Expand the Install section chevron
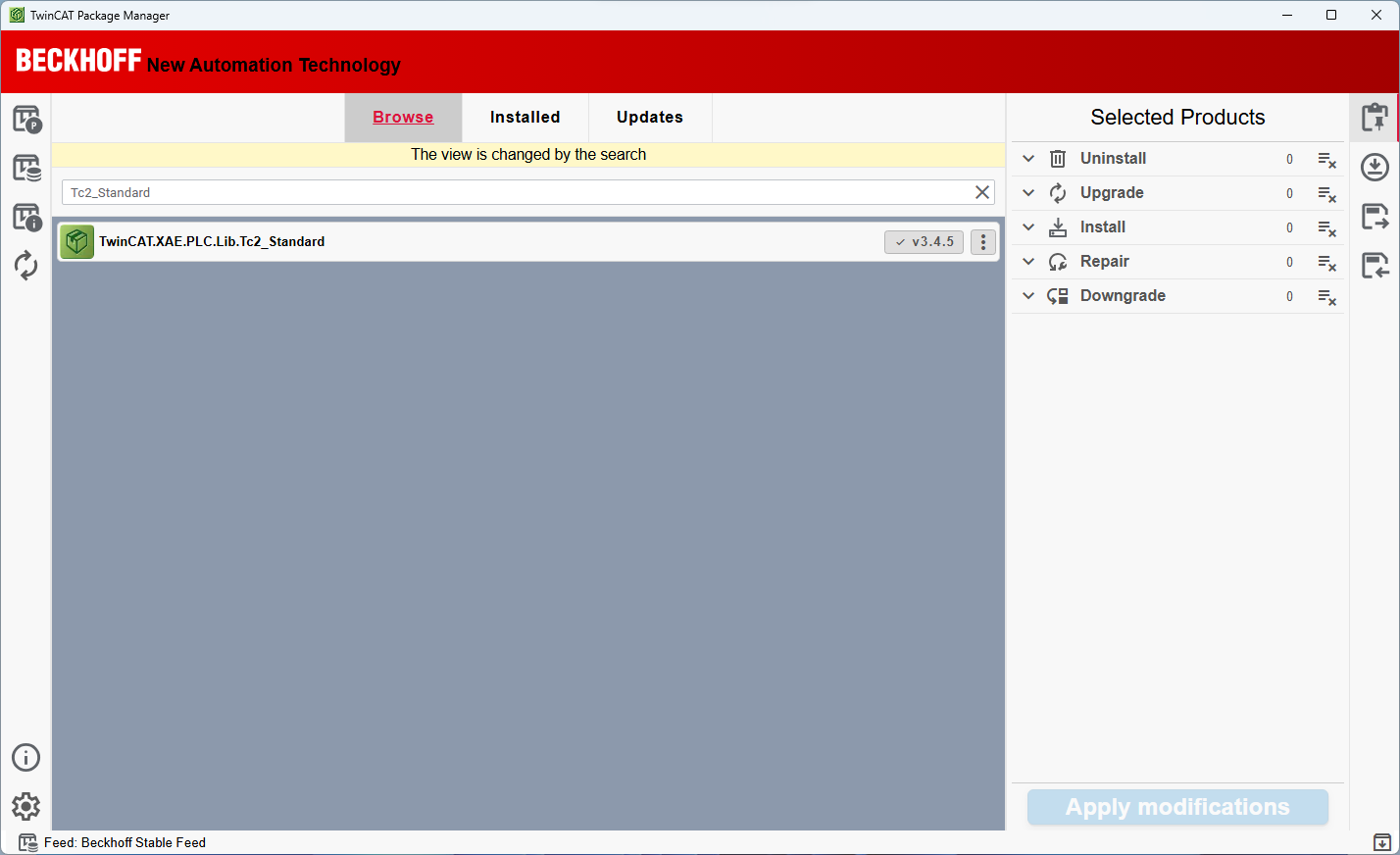The image size is (1400, 855). click(1028, 227)
